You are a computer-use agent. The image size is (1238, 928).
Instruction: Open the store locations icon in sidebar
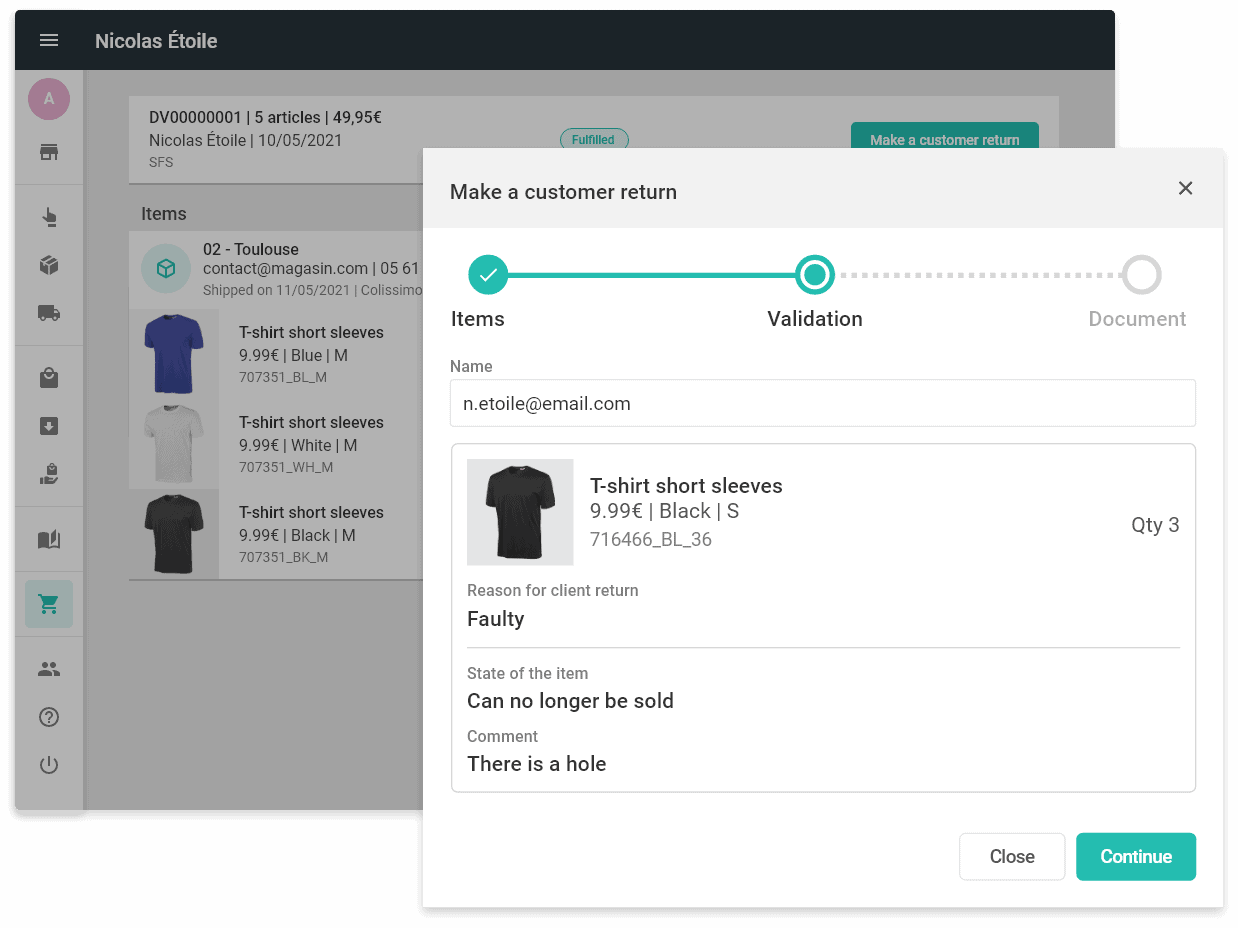point(49,152)
